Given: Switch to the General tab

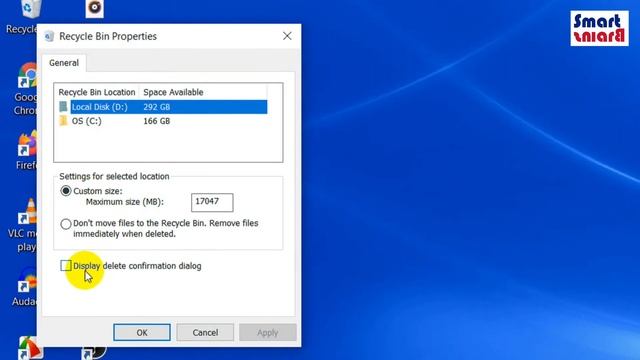Looking at the screenshot, I should point(64,63).
